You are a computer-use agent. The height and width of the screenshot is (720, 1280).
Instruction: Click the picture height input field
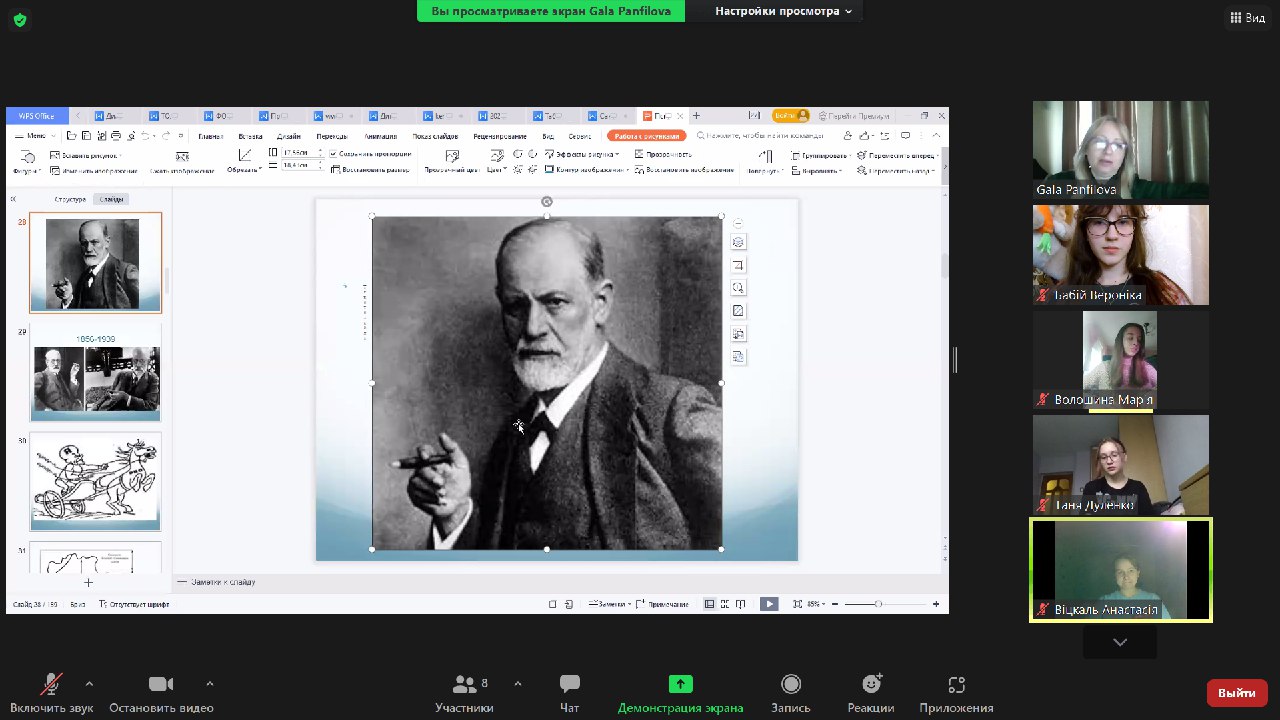pos(299,153)
